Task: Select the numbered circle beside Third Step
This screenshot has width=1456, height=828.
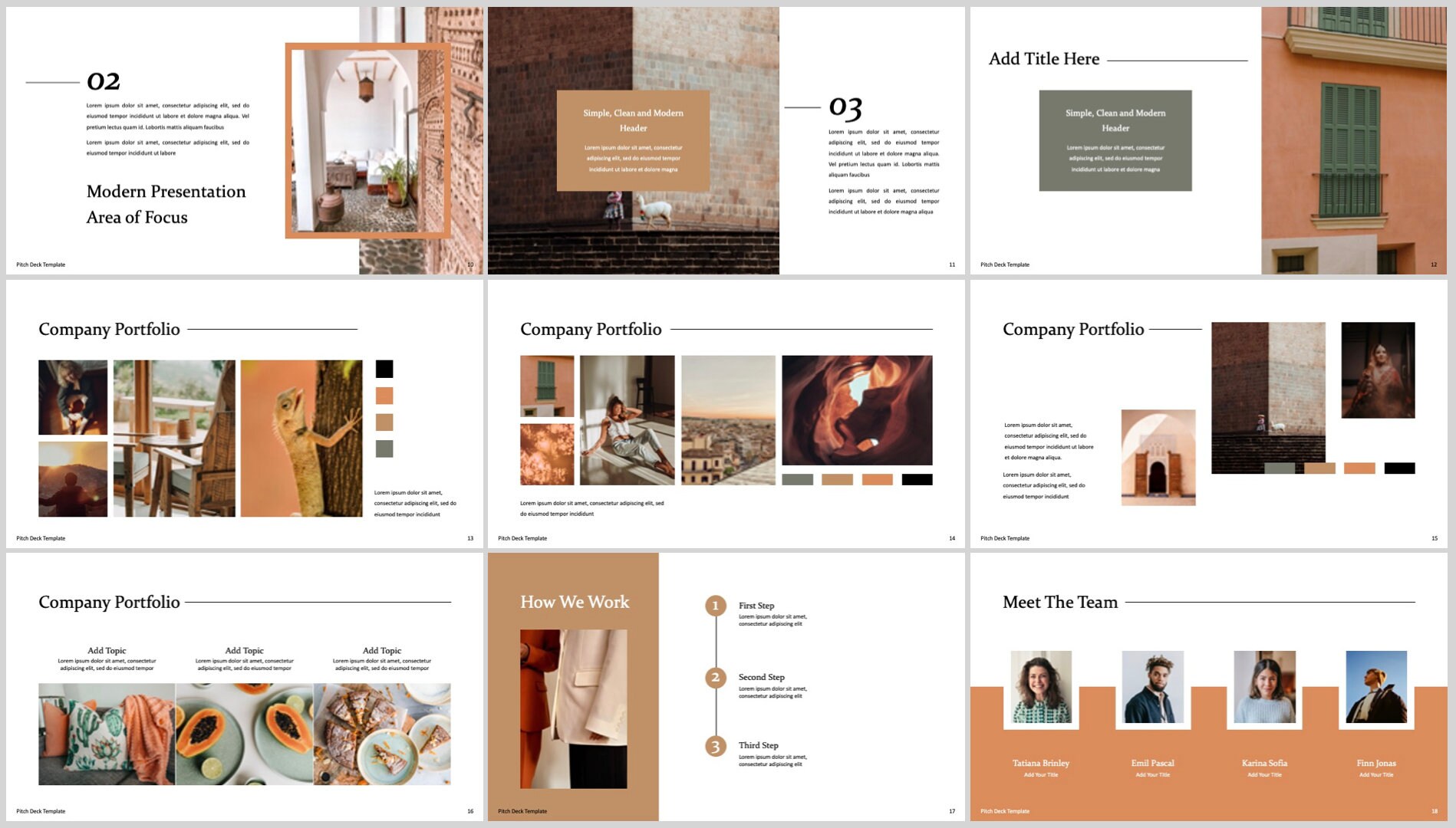Action: coord(715,744)
